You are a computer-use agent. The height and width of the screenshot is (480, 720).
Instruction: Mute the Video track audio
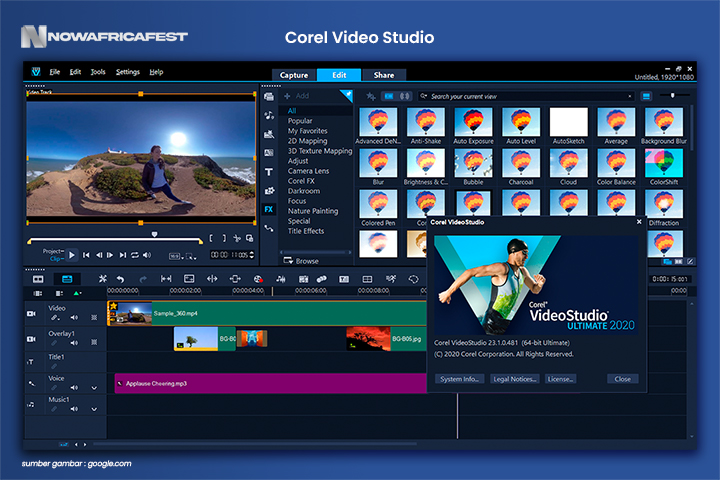74,317
